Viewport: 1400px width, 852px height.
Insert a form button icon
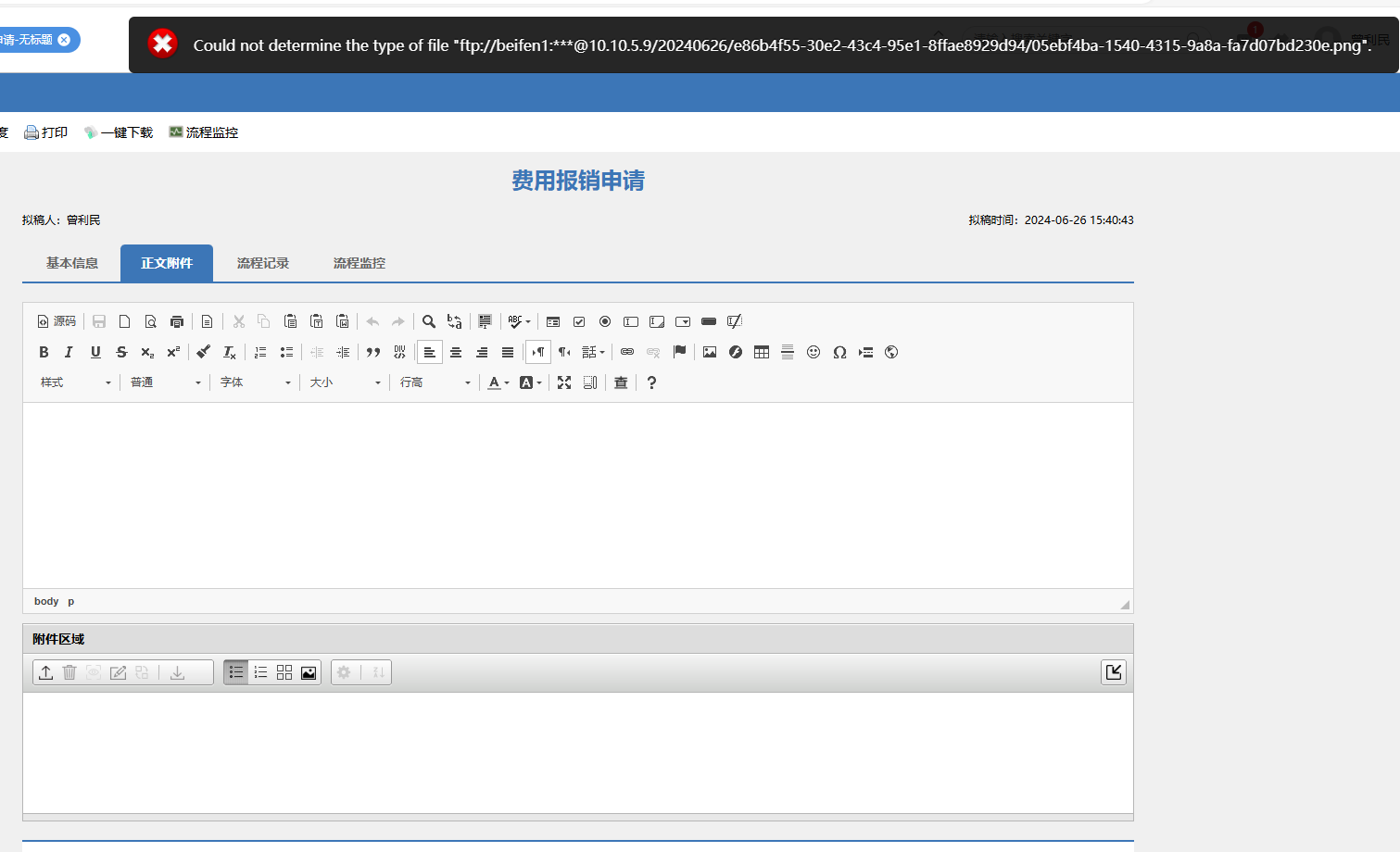point(709,321)
